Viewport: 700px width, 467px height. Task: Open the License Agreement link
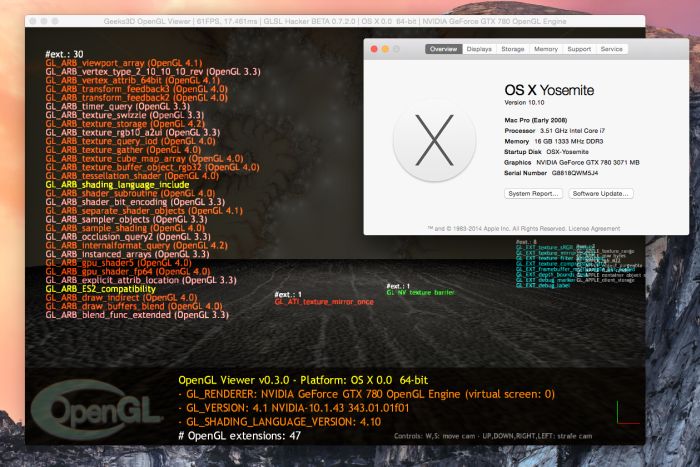(x=594, y=229)
